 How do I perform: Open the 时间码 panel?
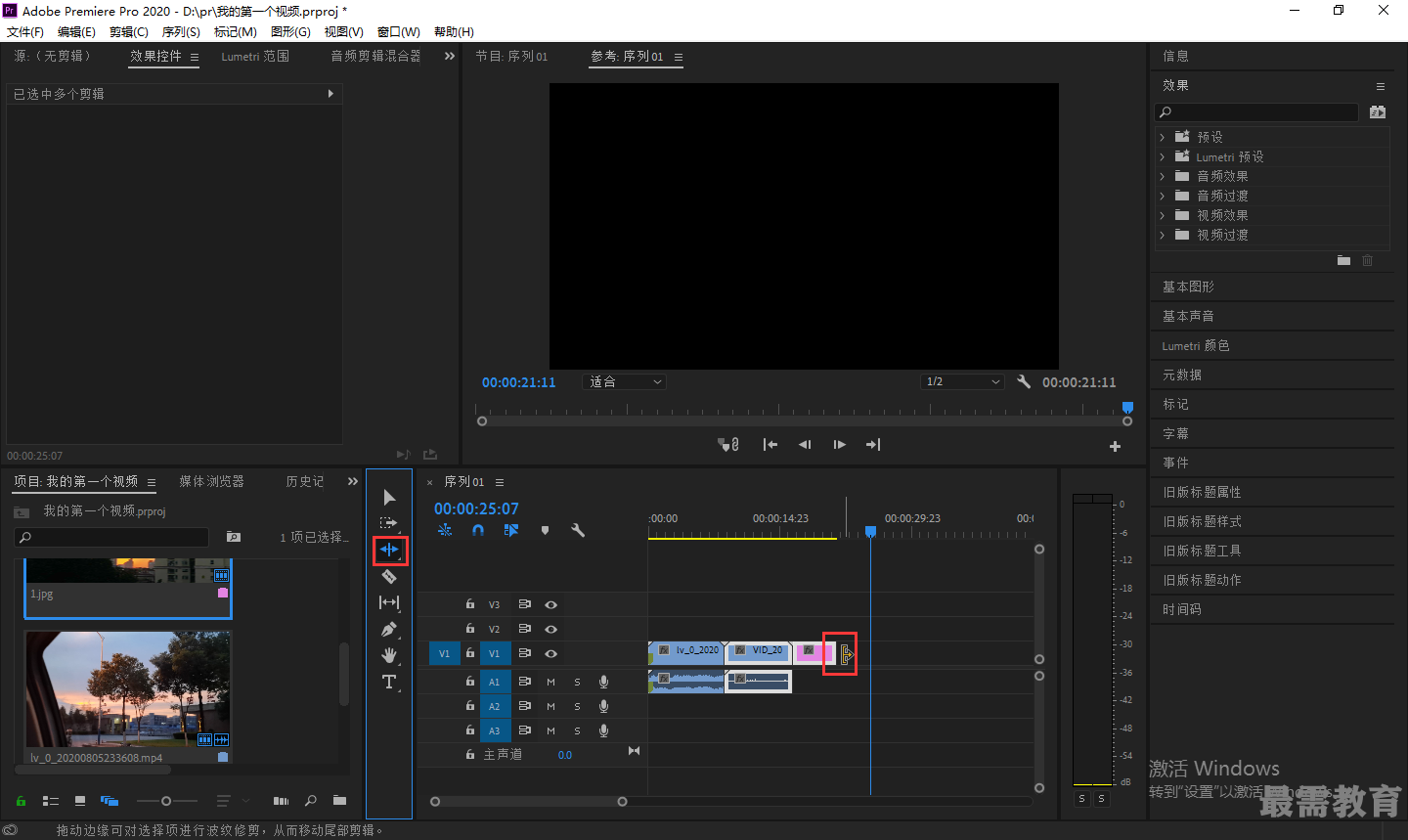(x=1182, y=609)
